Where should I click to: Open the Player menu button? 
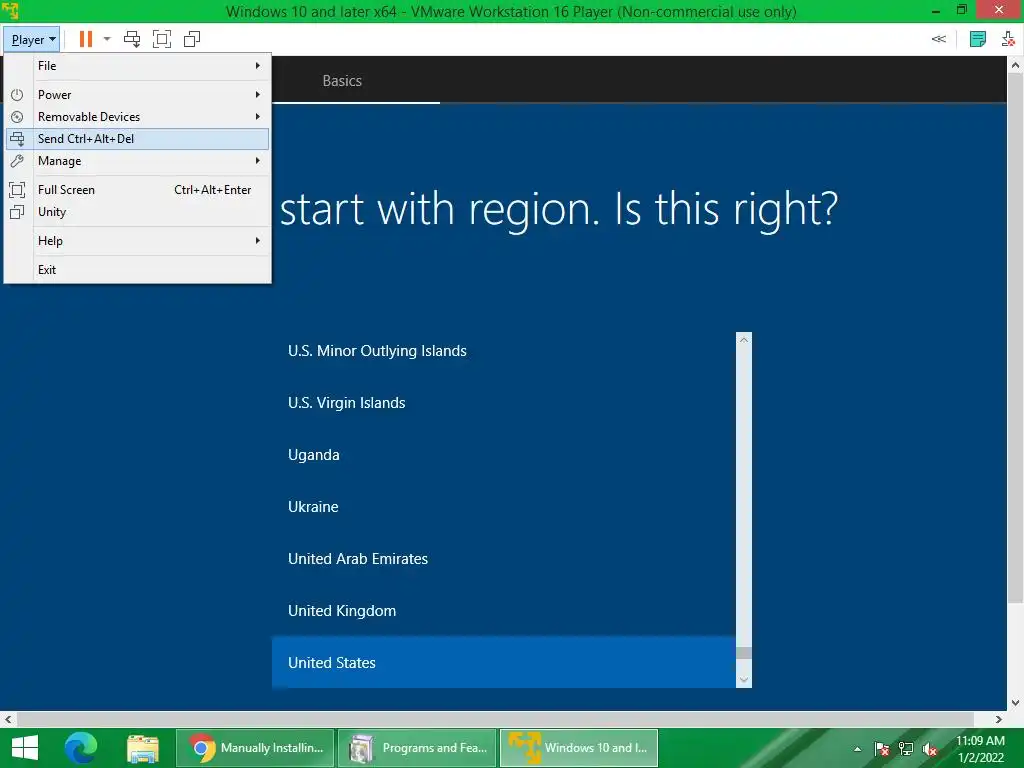coord(31,40)
